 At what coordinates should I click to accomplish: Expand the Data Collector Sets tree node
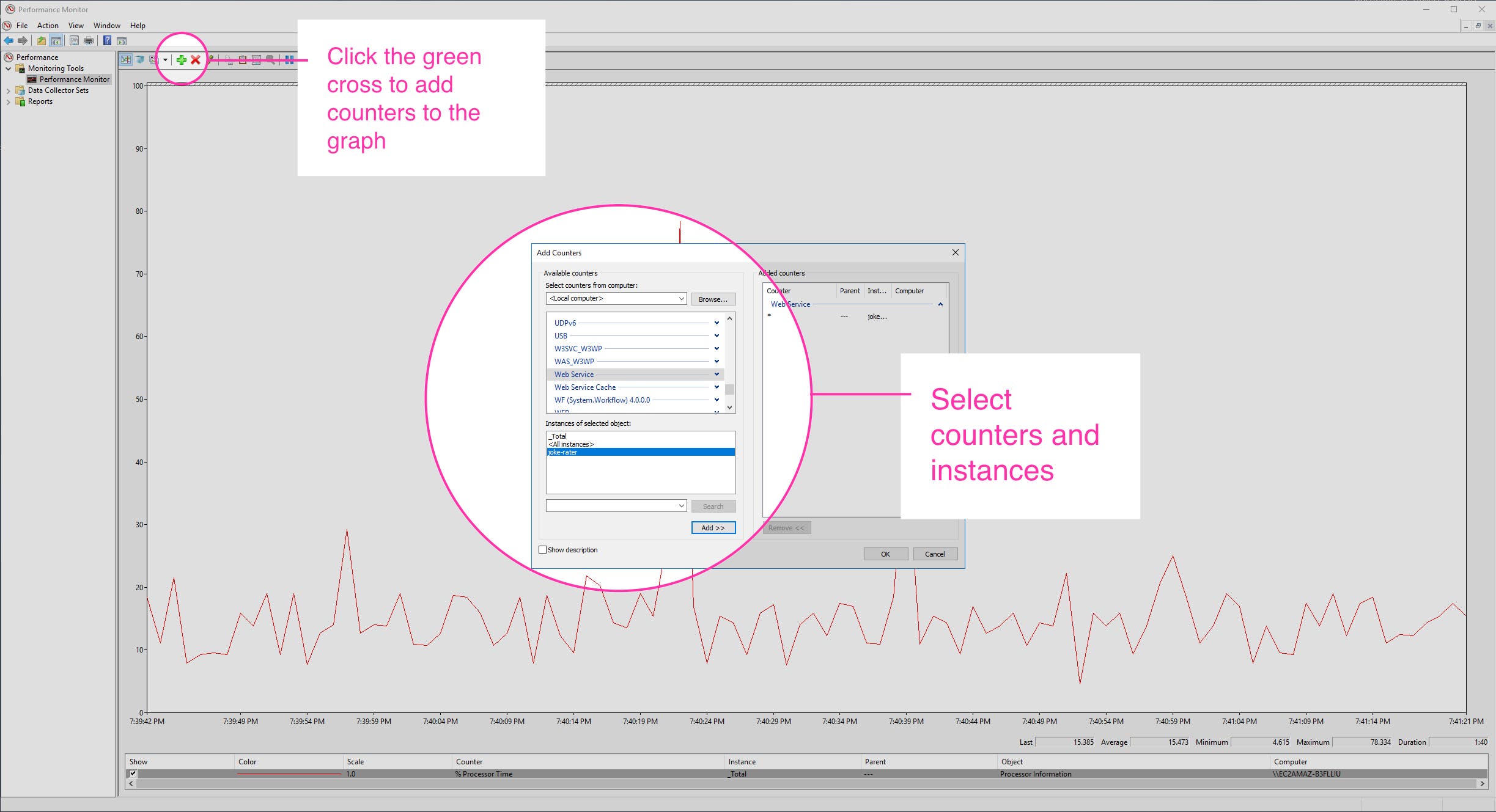(8, 90)
